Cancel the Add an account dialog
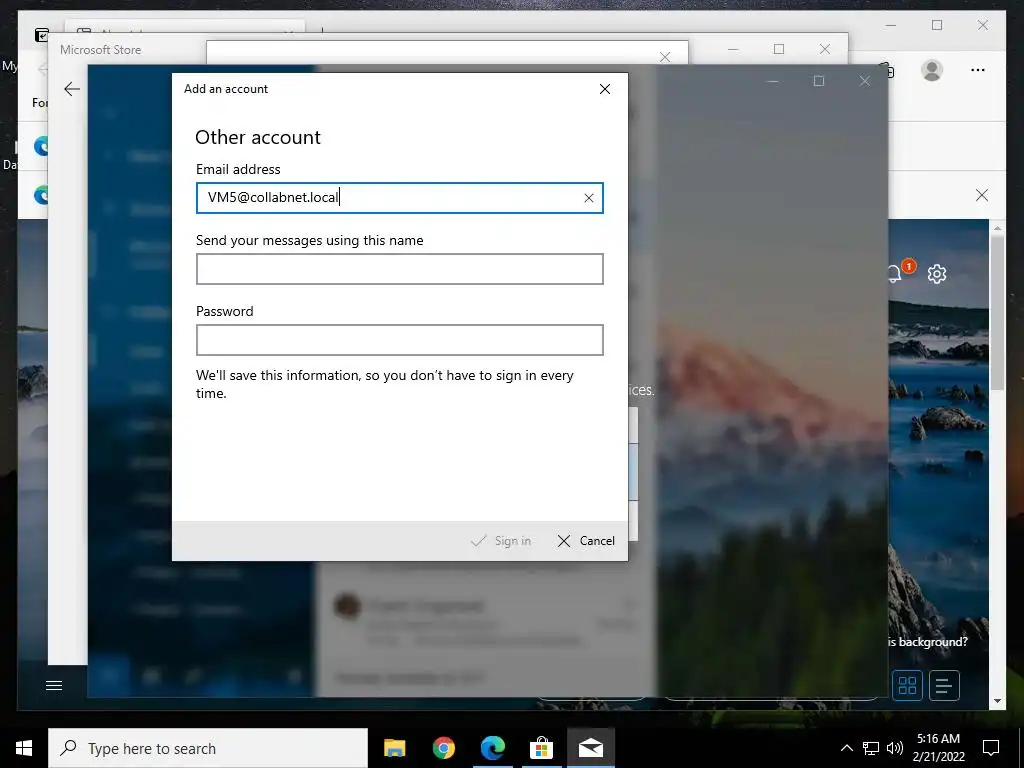Viewport: 1024px width, 768px height. (x=586, y=541)
